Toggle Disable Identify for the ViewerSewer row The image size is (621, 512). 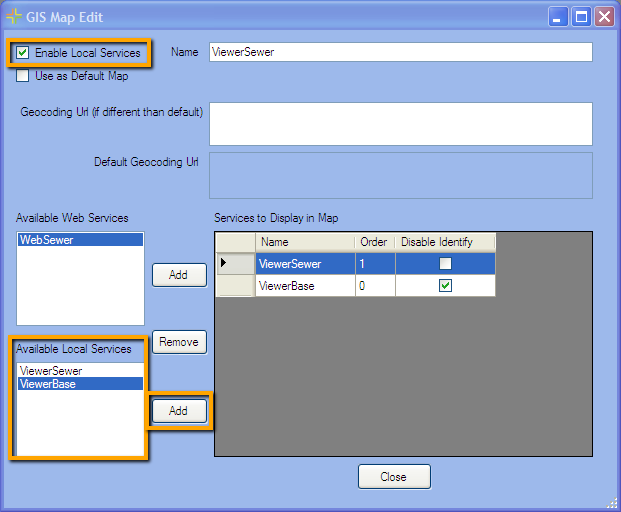point(445,263)
